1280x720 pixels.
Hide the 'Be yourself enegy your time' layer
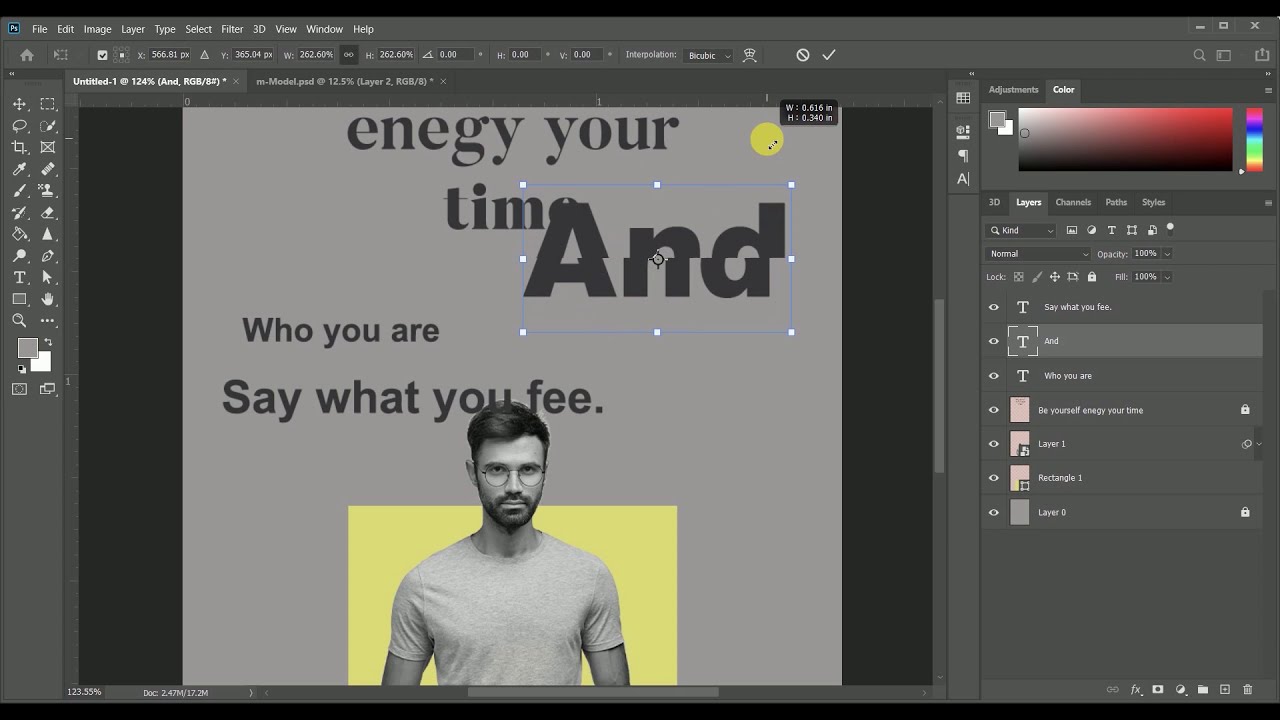point(994,410)
